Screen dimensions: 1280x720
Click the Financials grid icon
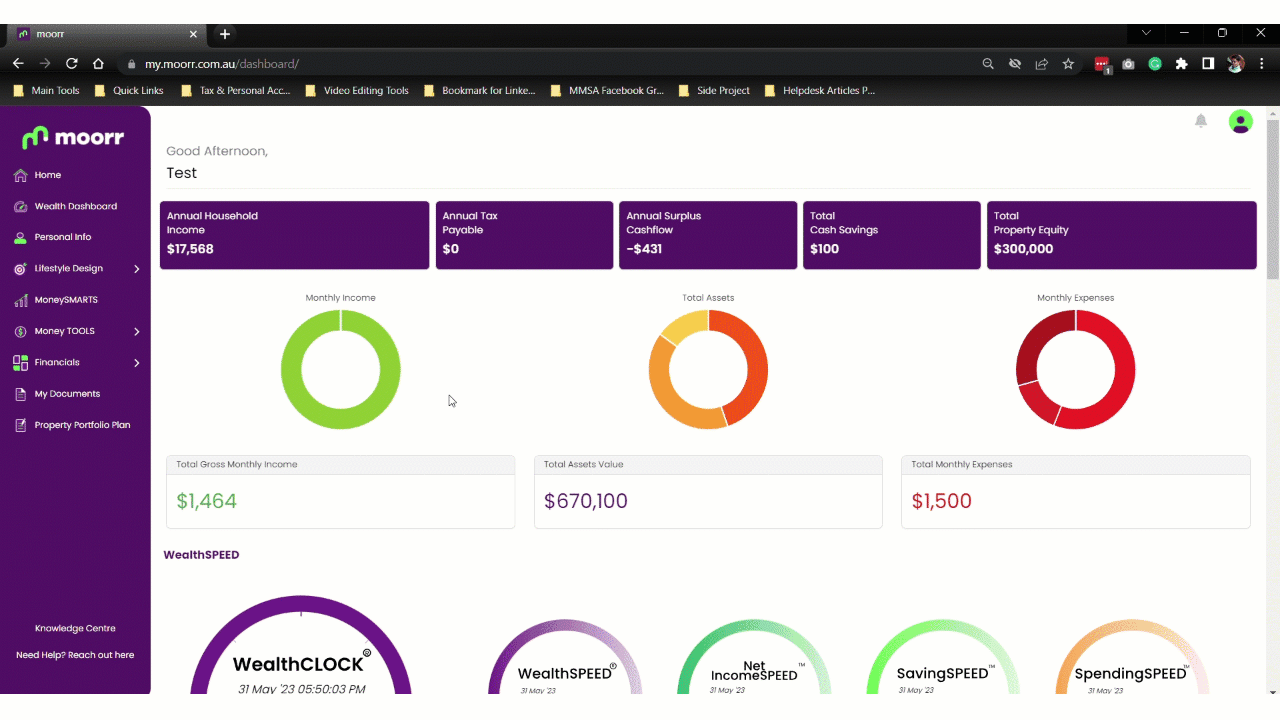click(20, 363)
